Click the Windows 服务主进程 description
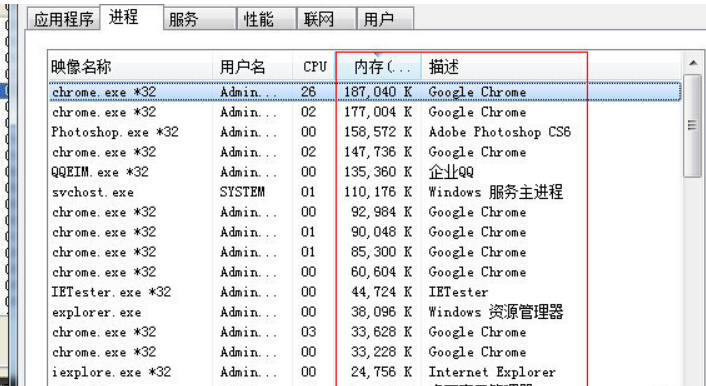The height and width of the screenshot is (386, 706). pos(496,192)
